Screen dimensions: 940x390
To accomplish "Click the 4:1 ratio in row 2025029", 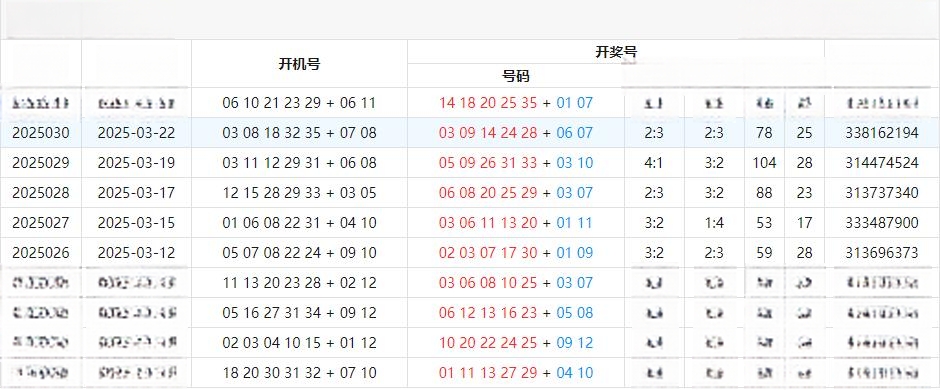I will 654,163.
